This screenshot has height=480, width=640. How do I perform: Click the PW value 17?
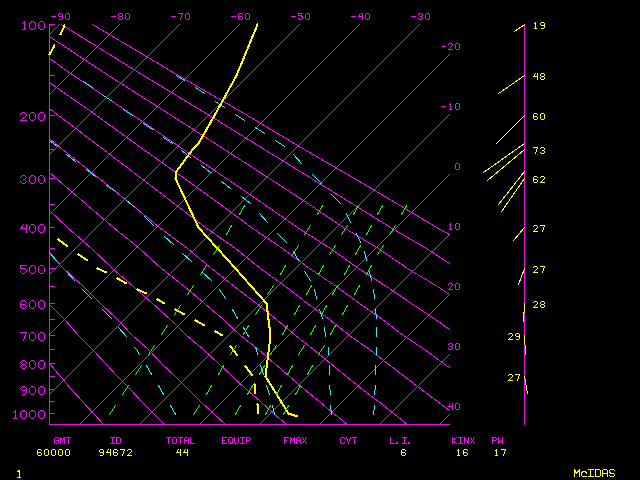pos(498,452)
